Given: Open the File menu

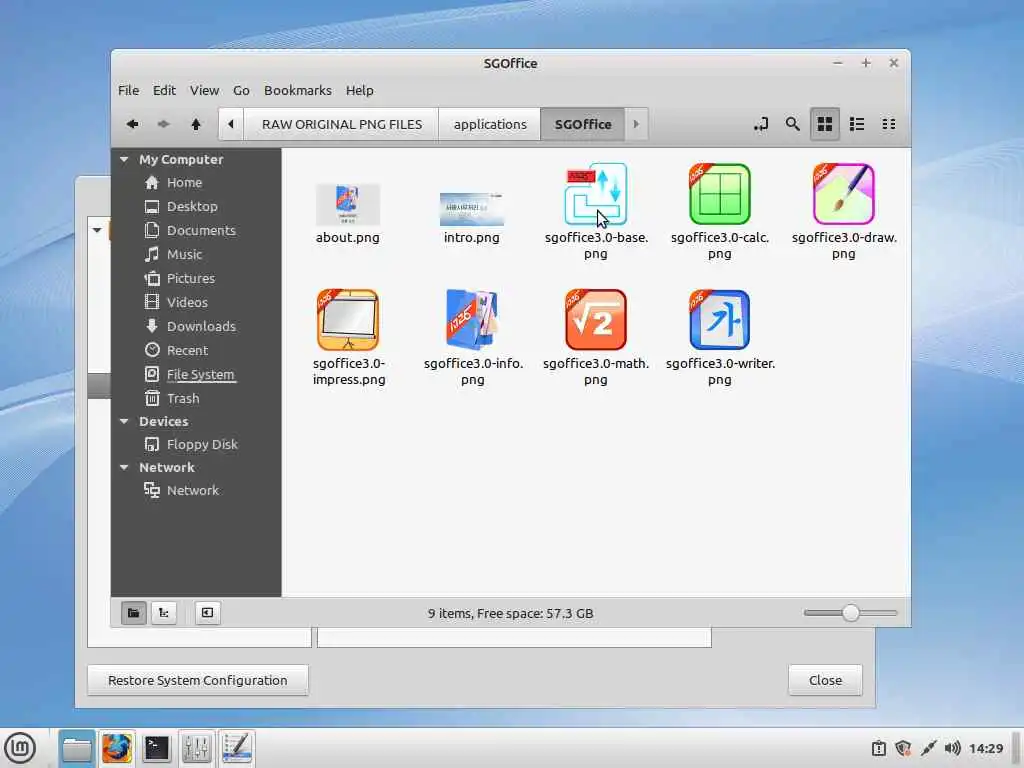Looking at the screenshot, I should [129, 90].
